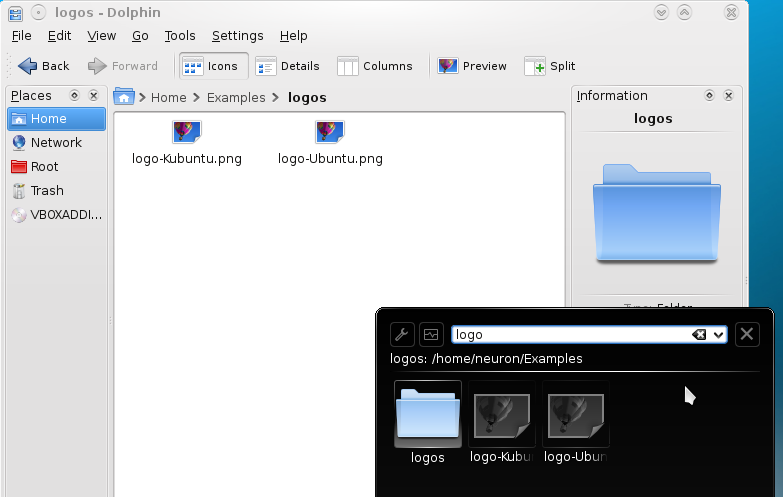Expand arrow after Examples breadcrumb
This screenshot has width=783, height=497.
[x=276, y=97]
